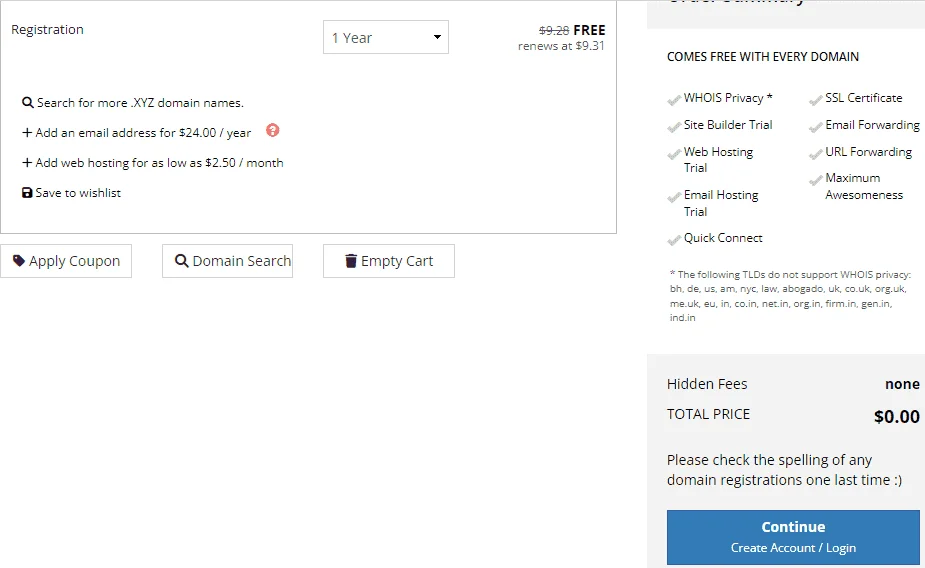Click Save to wishlist link

(78, 193)
